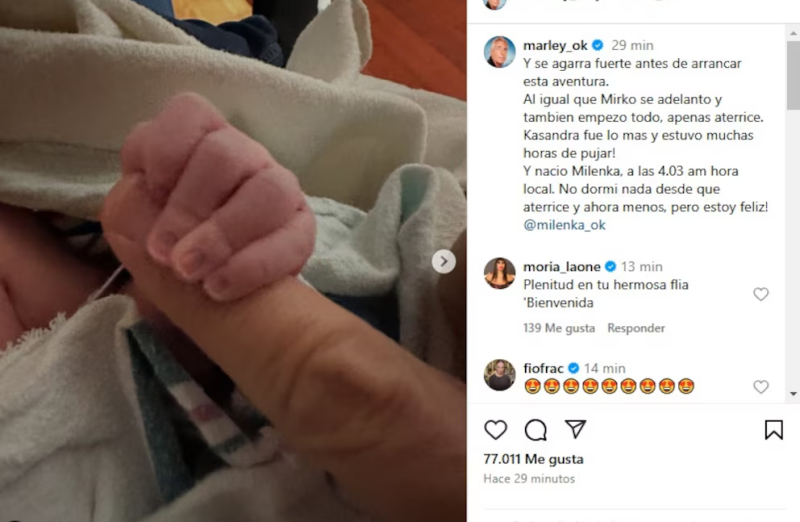This screenshot has height=522, width=800.
Task: Click the baby hand photo
Action: click(233, 261)
